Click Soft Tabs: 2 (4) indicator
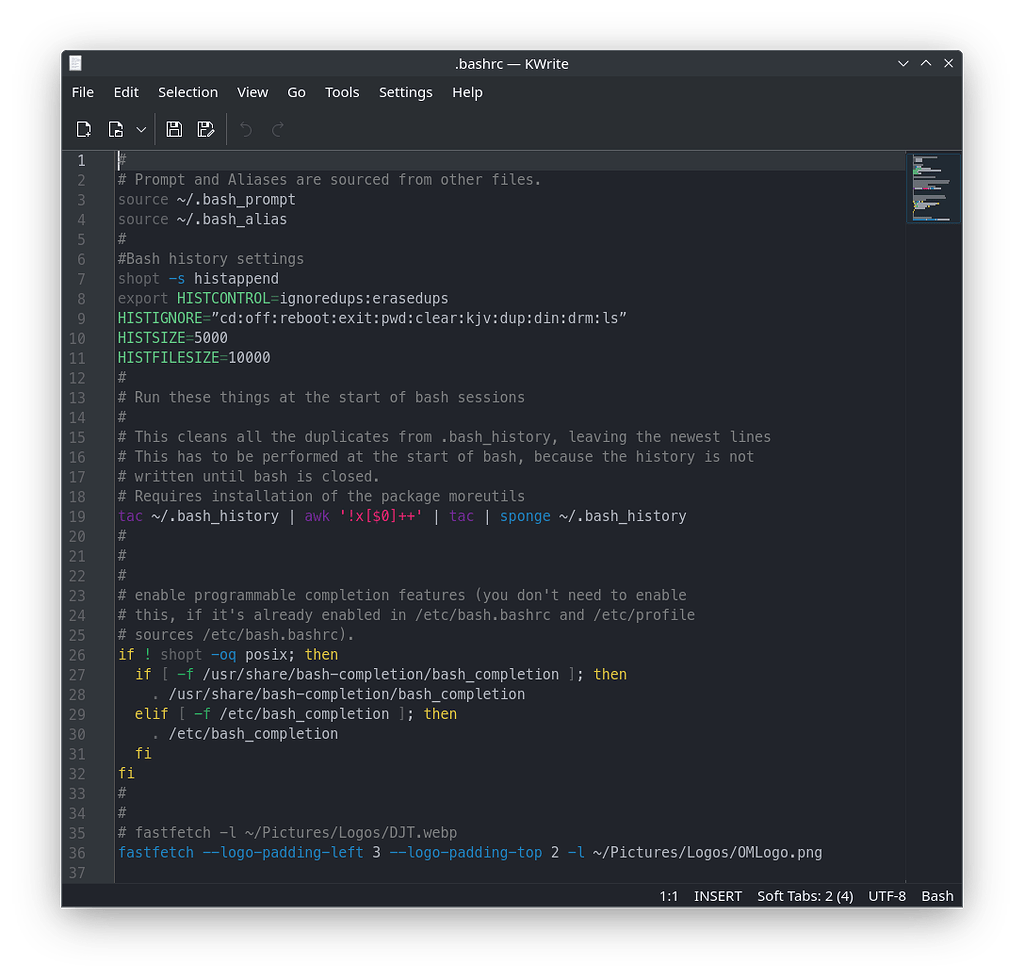Screen dimensions: 1024x979 (805, 896)
